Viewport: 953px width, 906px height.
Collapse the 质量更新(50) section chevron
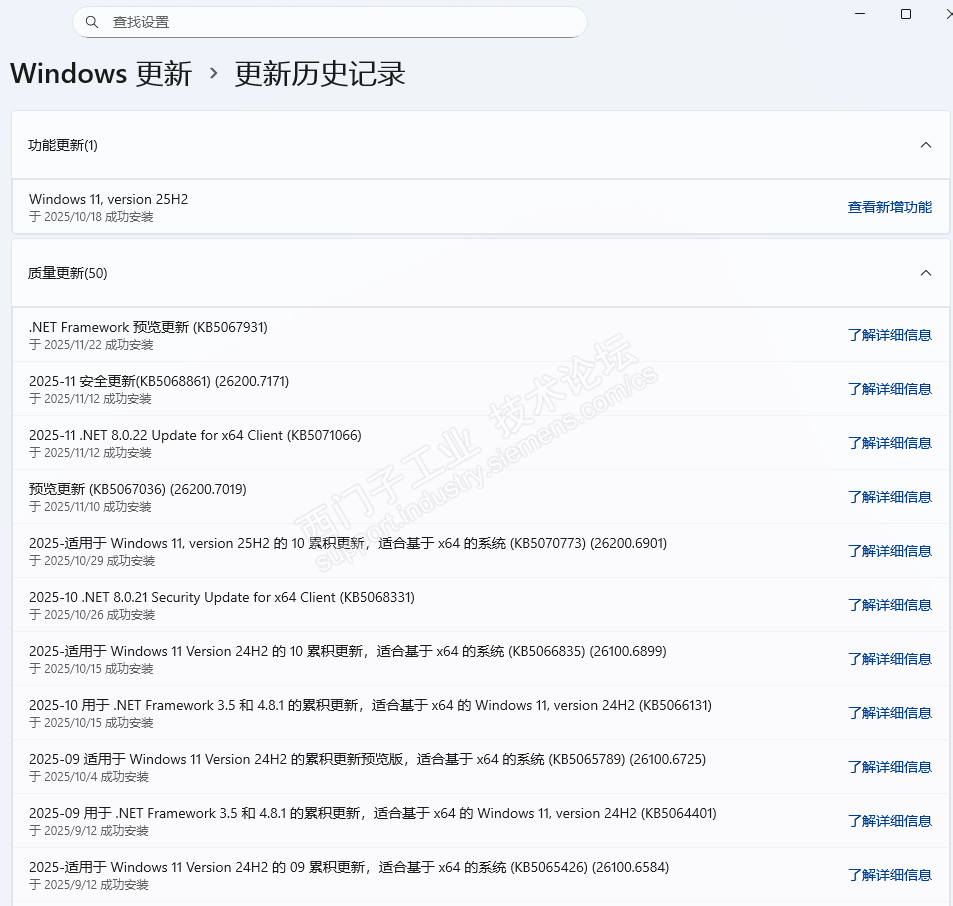(x=926, y=273)
